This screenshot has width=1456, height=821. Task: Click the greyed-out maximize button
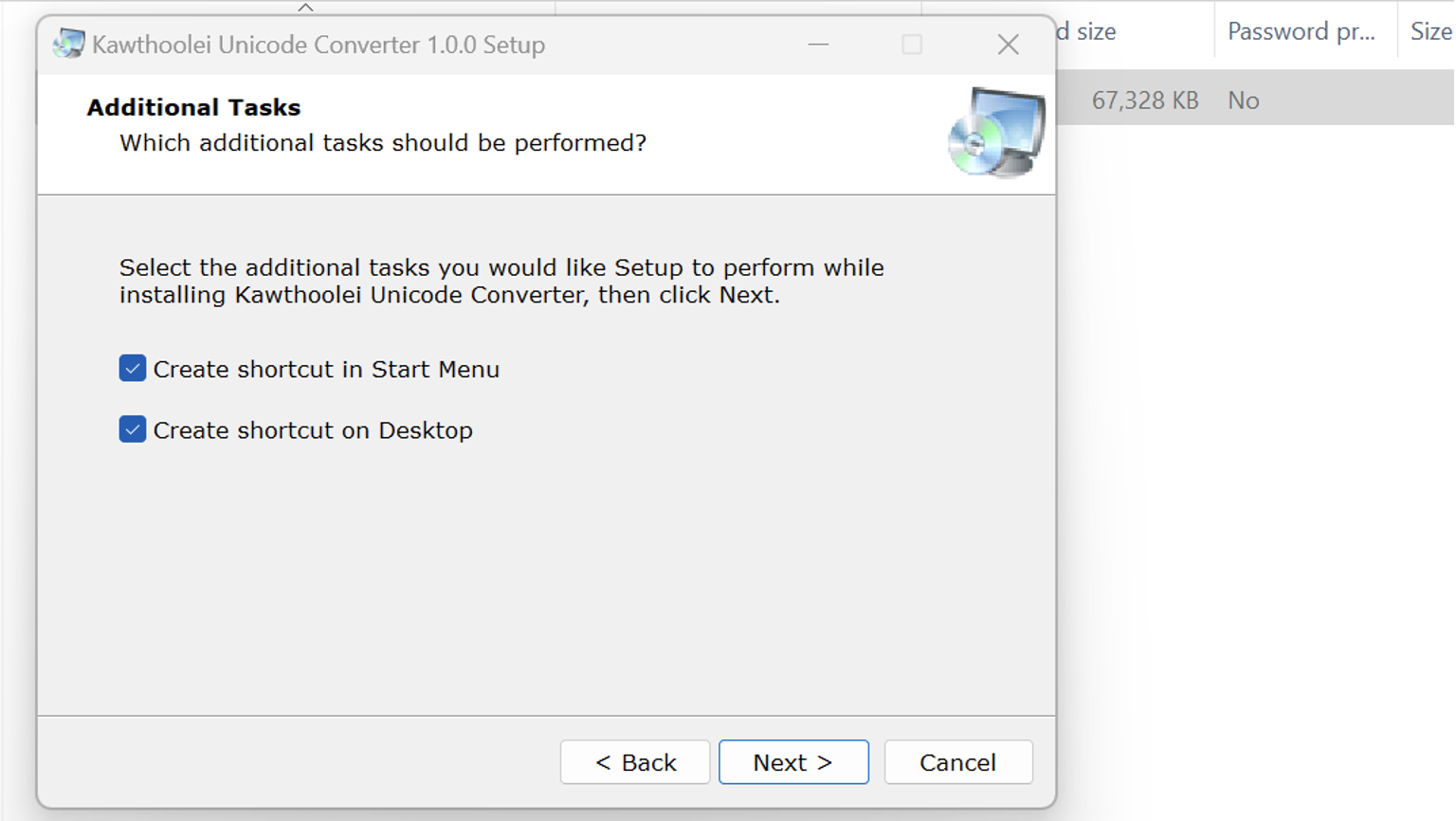pyautogui.click(x=912, y=45)
